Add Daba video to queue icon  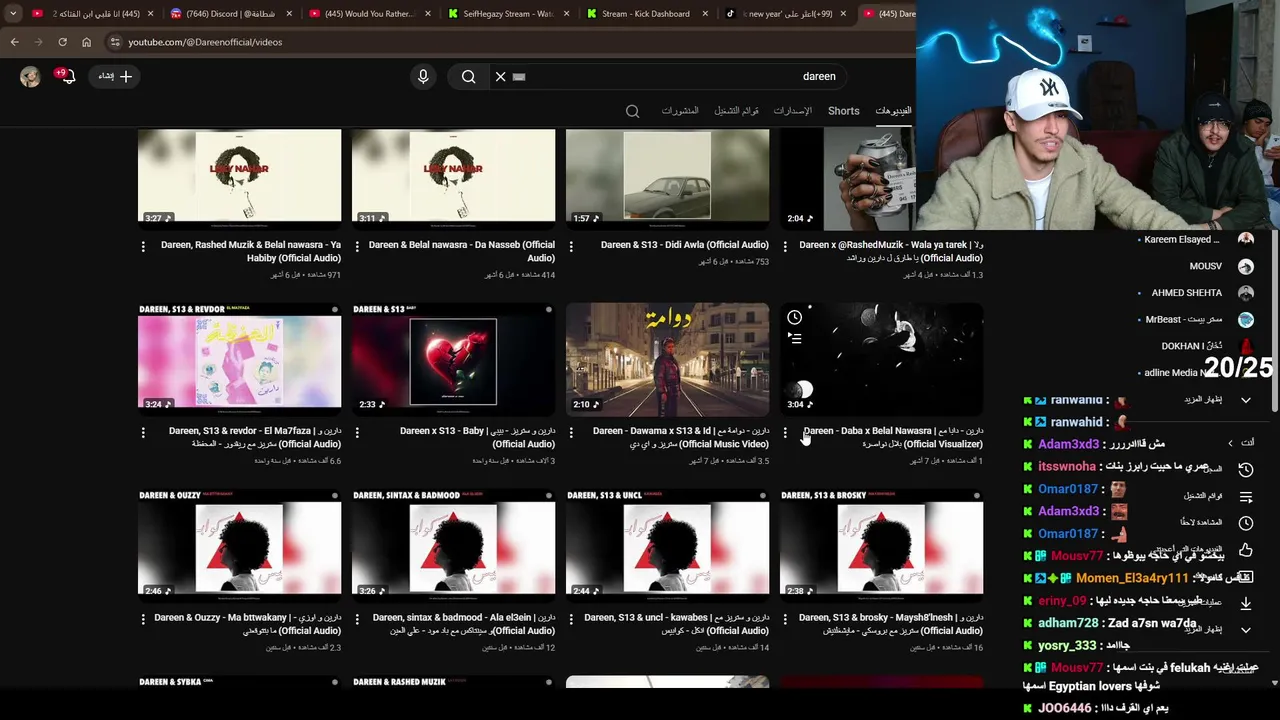(x=794, y=339)
